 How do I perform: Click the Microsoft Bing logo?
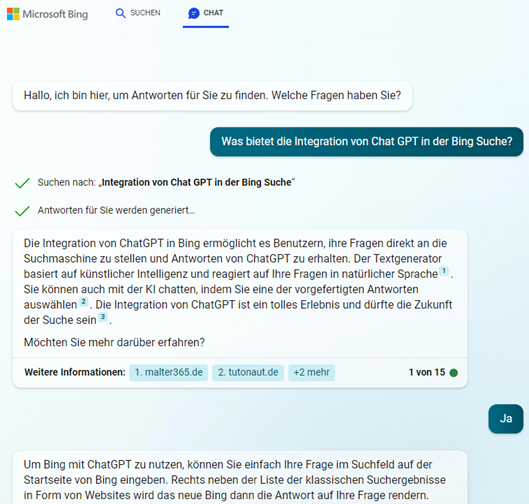48,14
